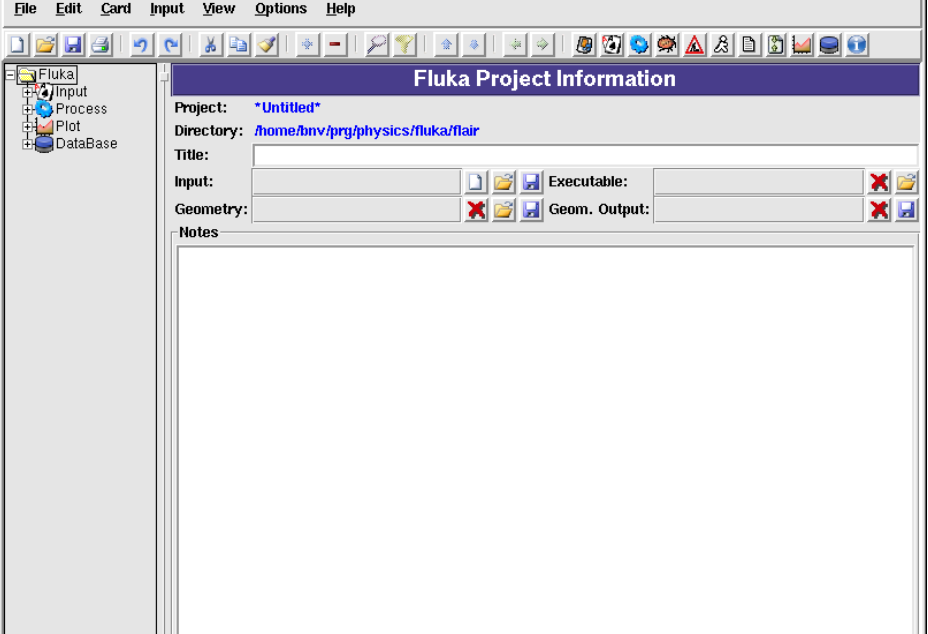This screenshot has height=634, width=928.
Task: Open Plot via red chart toolbar icon
Action: pyautogui.click(x=802, y=44)
